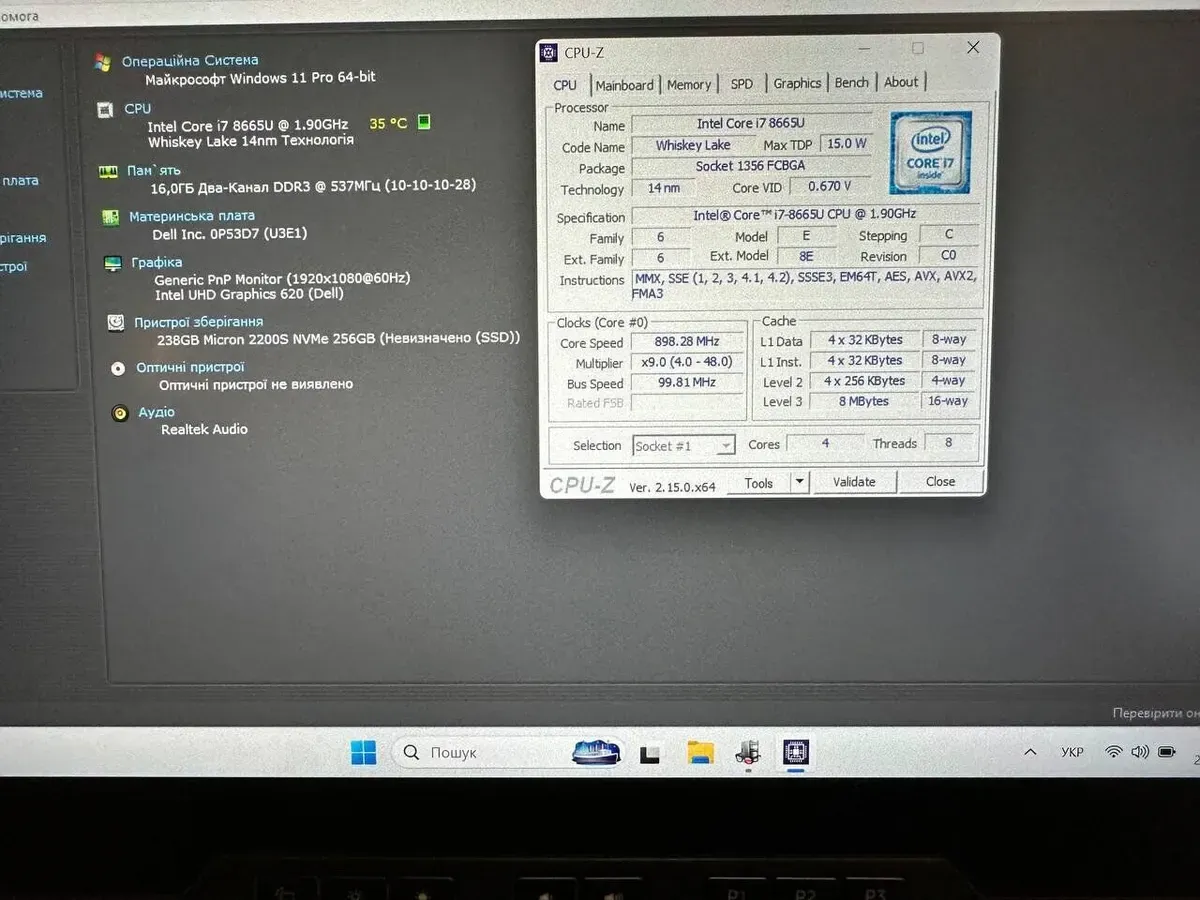Expand the Tools dropdown arrow

click(799, 482)
